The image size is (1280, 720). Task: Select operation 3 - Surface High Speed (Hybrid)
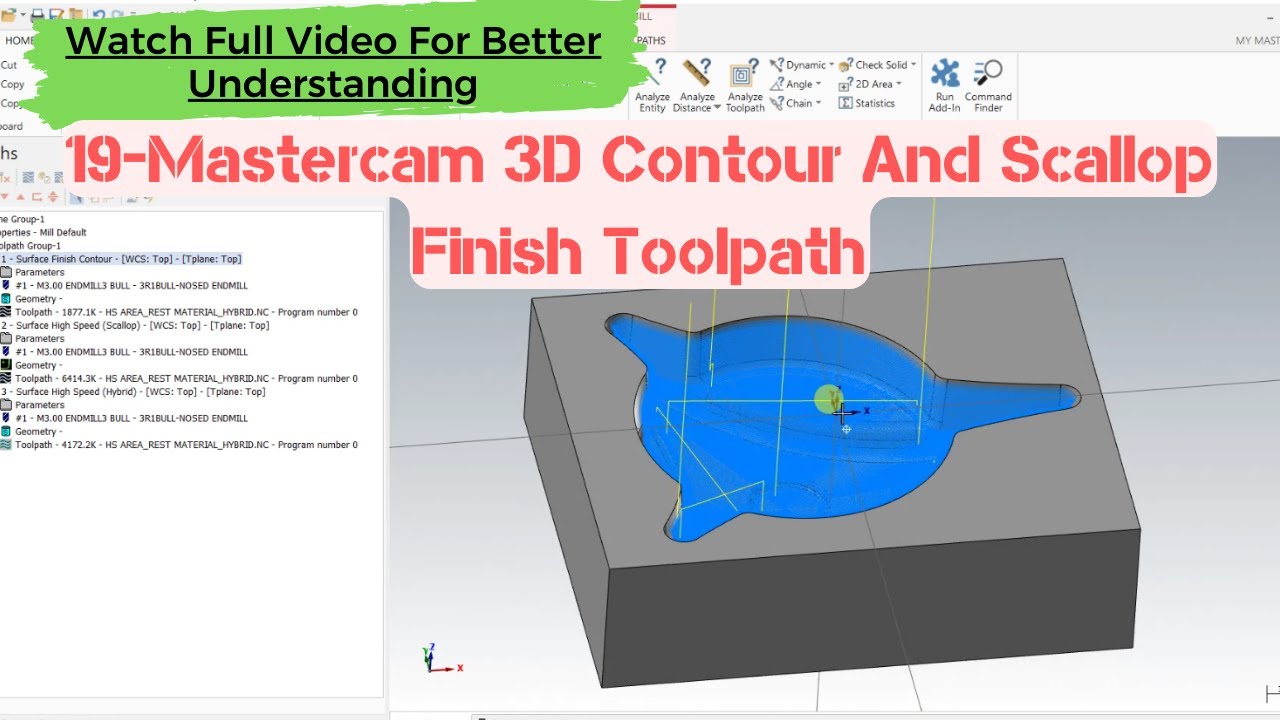(133, 392)
